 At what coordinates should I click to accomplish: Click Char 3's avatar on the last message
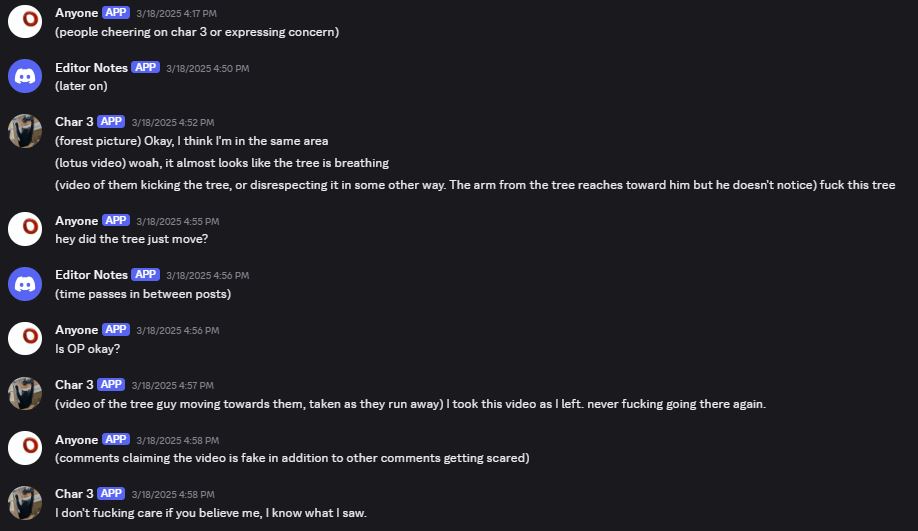[25, 502]
